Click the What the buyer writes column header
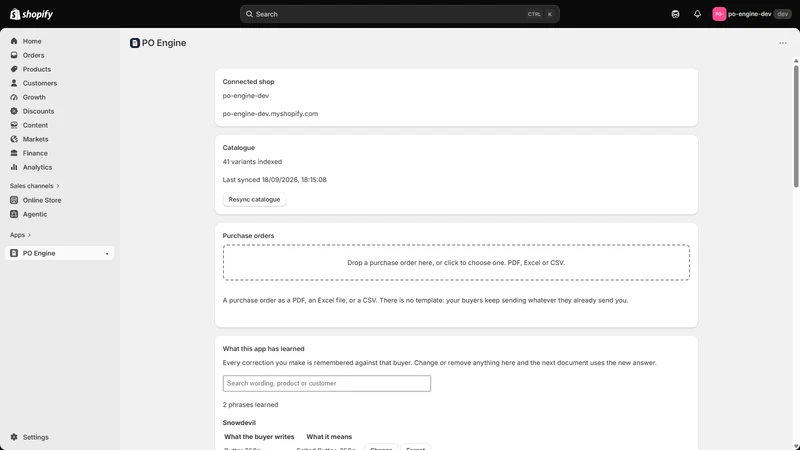Viewport: 800px width, 450px height. click(259, 437)
